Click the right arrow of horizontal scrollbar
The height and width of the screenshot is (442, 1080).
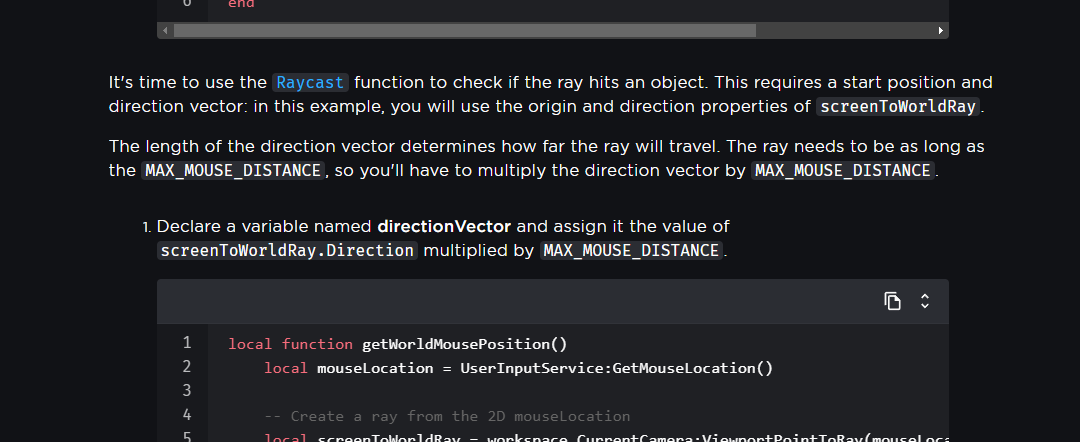[x=941, y=31]
